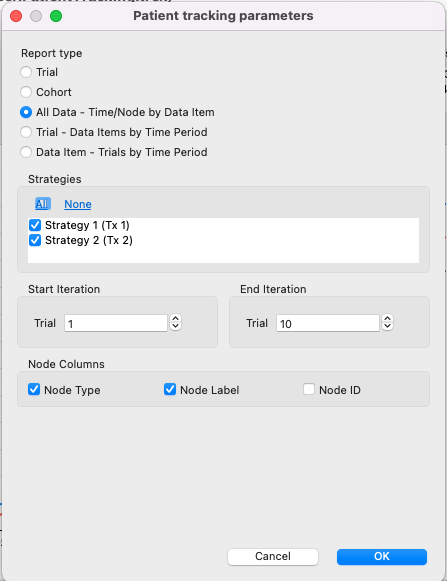
Task: Increase Start Iteration trial with up arrow
Action: point(175,319)
